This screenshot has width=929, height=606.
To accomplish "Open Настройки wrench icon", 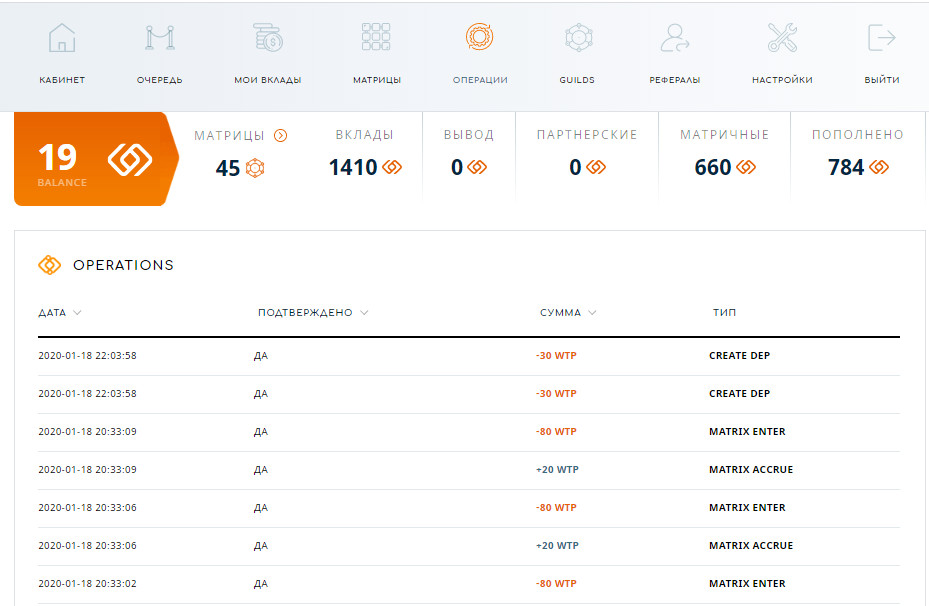I will (782, 38).
